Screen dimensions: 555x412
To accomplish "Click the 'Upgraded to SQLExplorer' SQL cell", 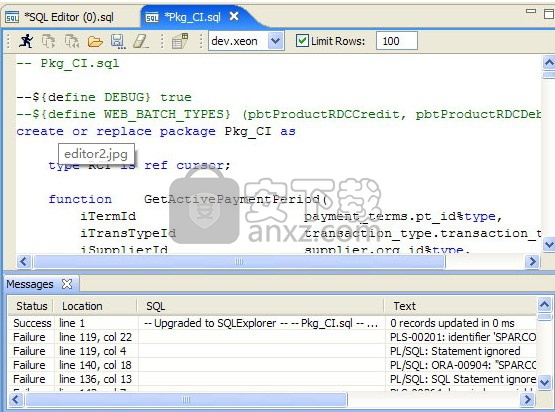I will coord(261,323).
